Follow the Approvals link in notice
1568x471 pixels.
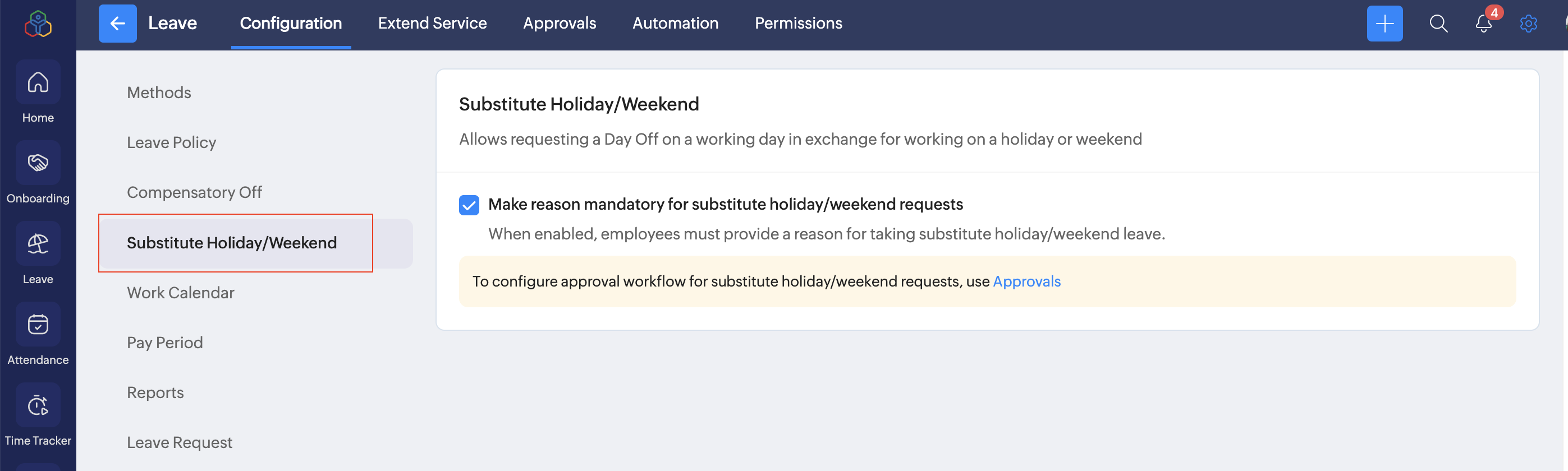point(1026,281)
